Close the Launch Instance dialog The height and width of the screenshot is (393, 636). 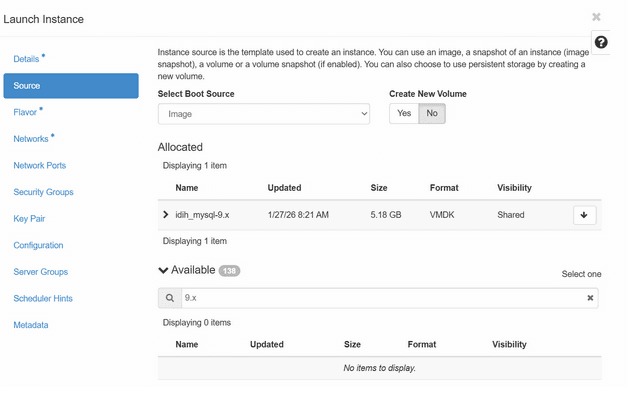click(x=596, y=17)
